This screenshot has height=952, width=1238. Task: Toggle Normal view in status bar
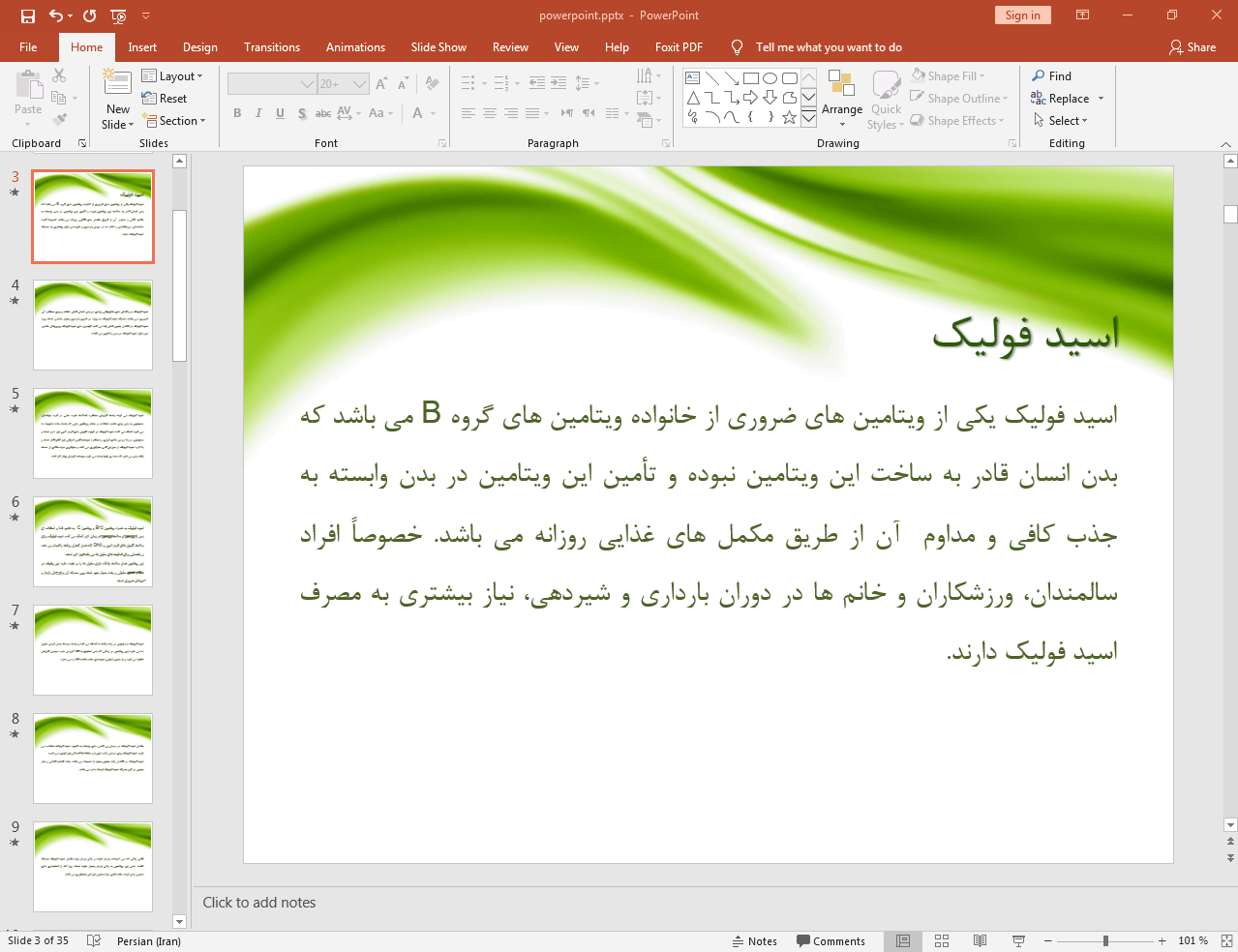coord(903,941)
